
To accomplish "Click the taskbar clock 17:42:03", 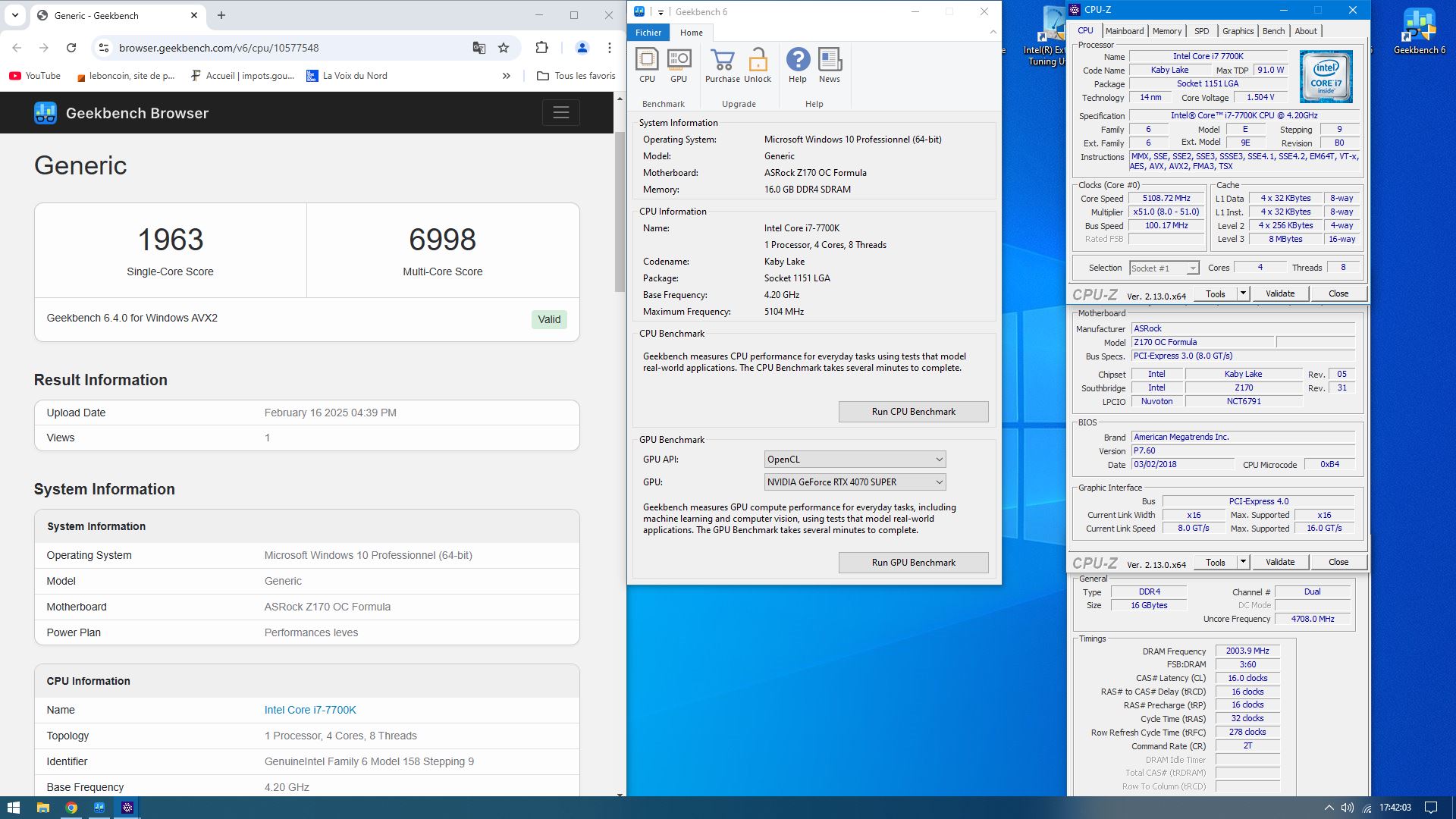I will [1395, 808].
